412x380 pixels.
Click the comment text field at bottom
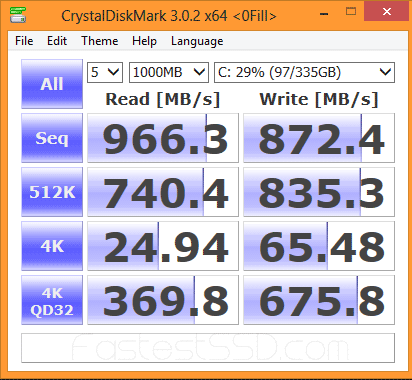click(208, 348)
